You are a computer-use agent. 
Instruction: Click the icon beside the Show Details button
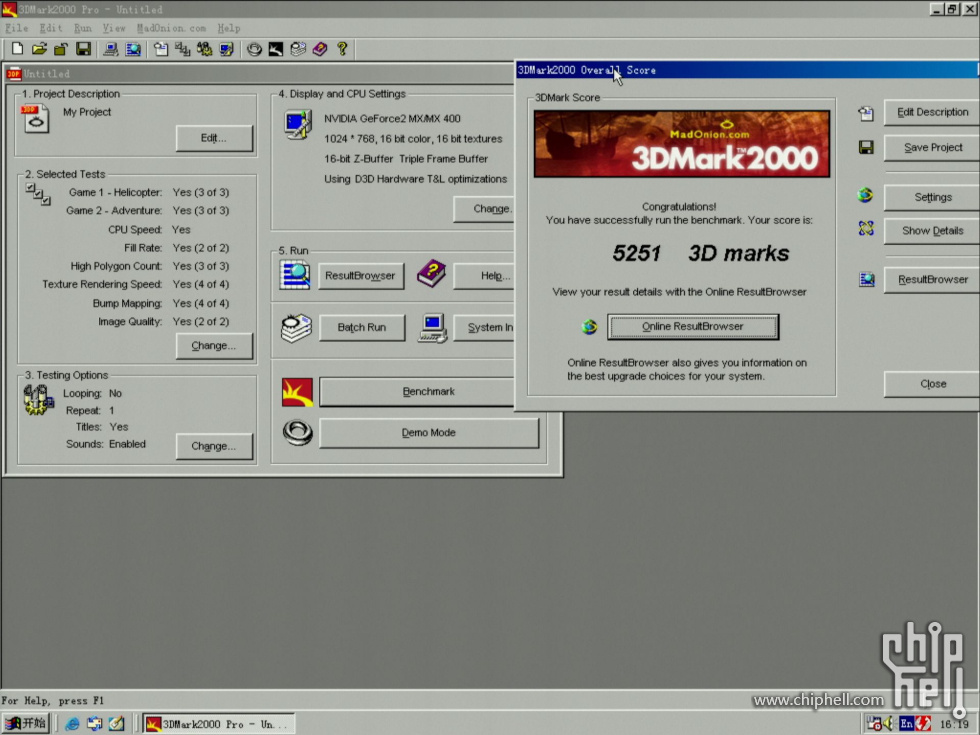point(866,229)
